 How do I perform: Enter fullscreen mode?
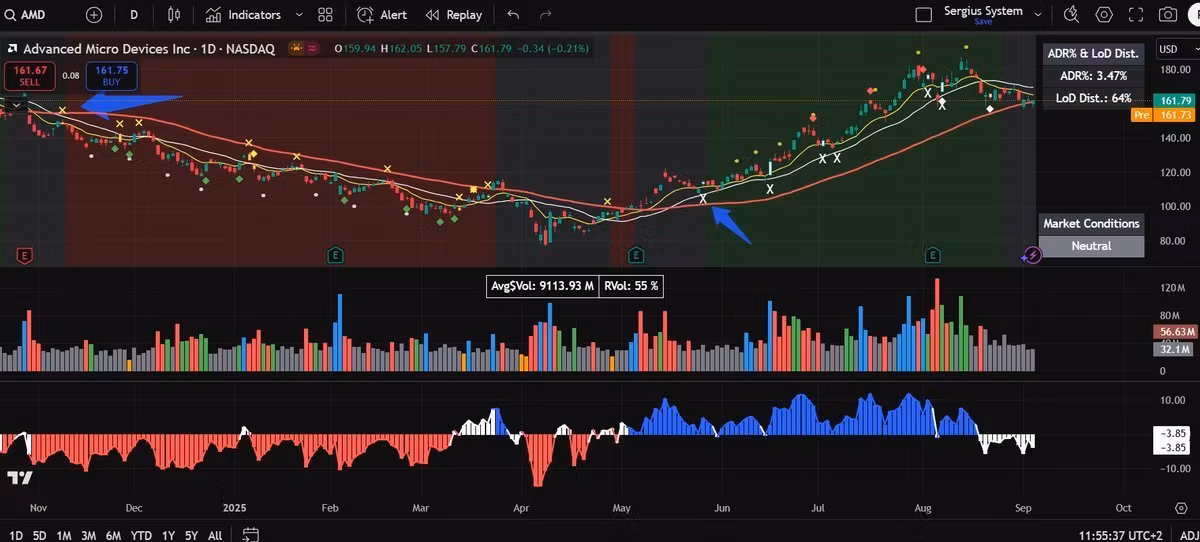1135,15
